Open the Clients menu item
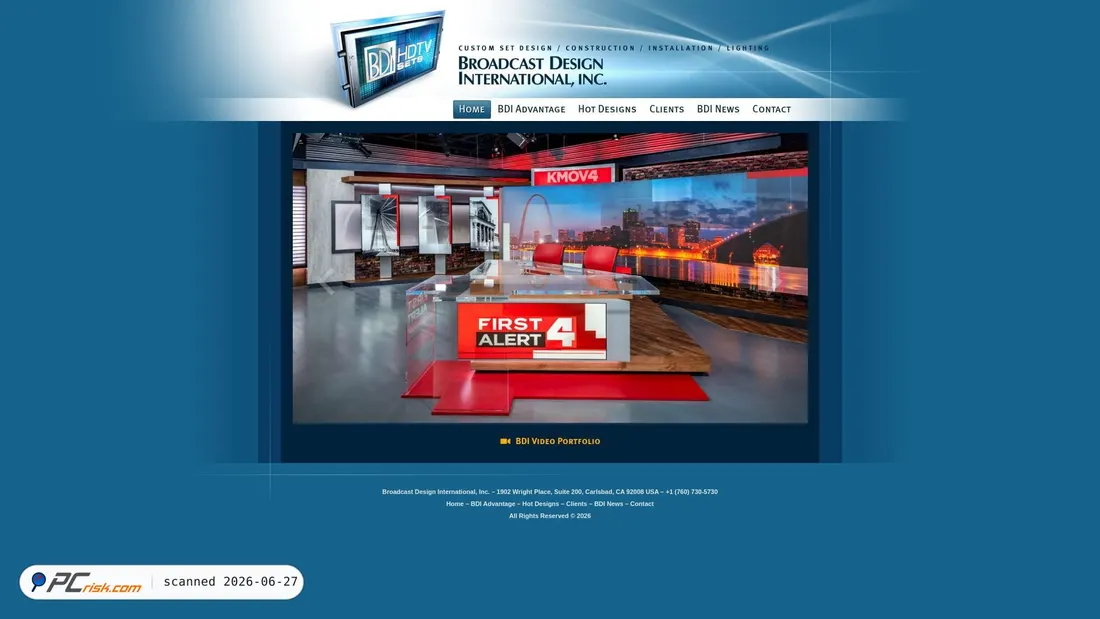The image size is (1100, 619). click(x=666, y=109)
